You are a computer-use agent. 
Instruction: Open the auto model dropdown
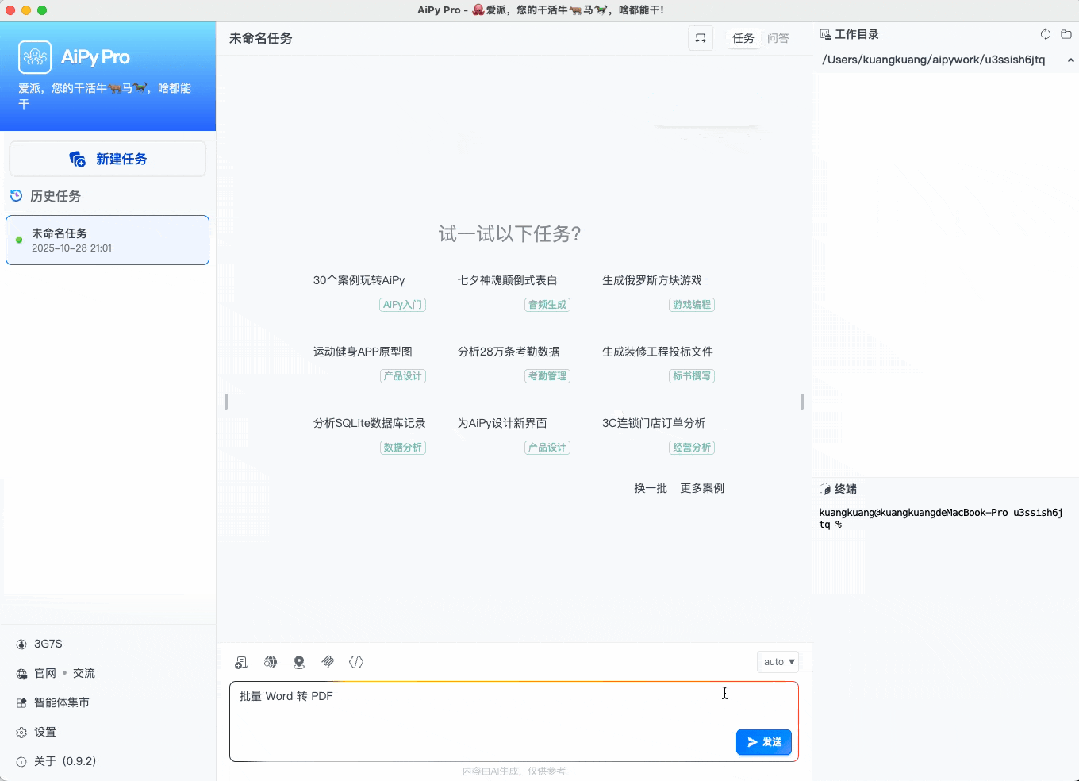(778, 661)
